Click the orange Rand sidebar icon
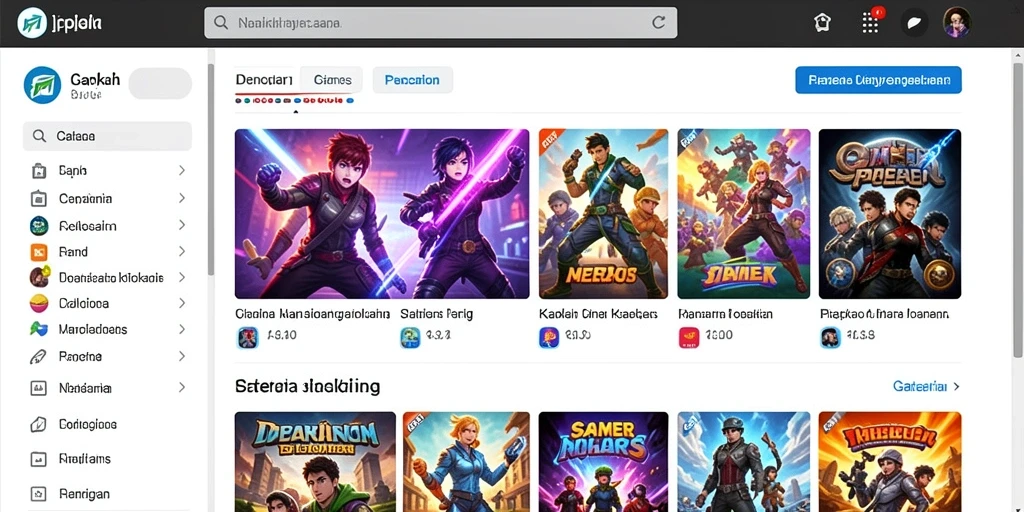Image resolution: width=1024 pixels, height=512 pixels. tap(39, 252)
